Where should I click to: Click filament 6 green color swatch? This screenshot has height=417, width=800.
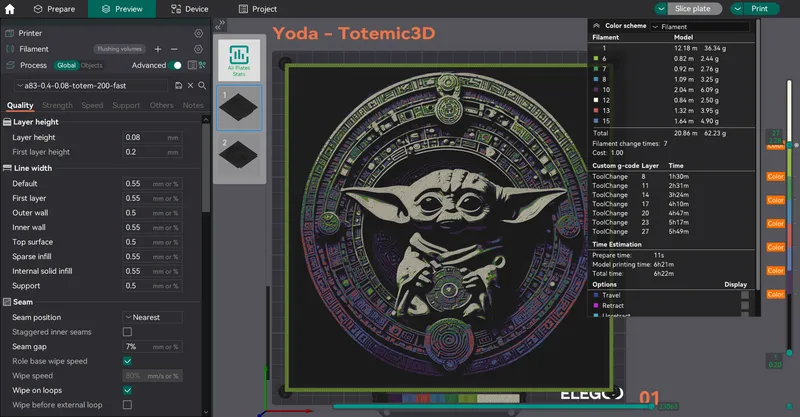(x=595, y=58)
